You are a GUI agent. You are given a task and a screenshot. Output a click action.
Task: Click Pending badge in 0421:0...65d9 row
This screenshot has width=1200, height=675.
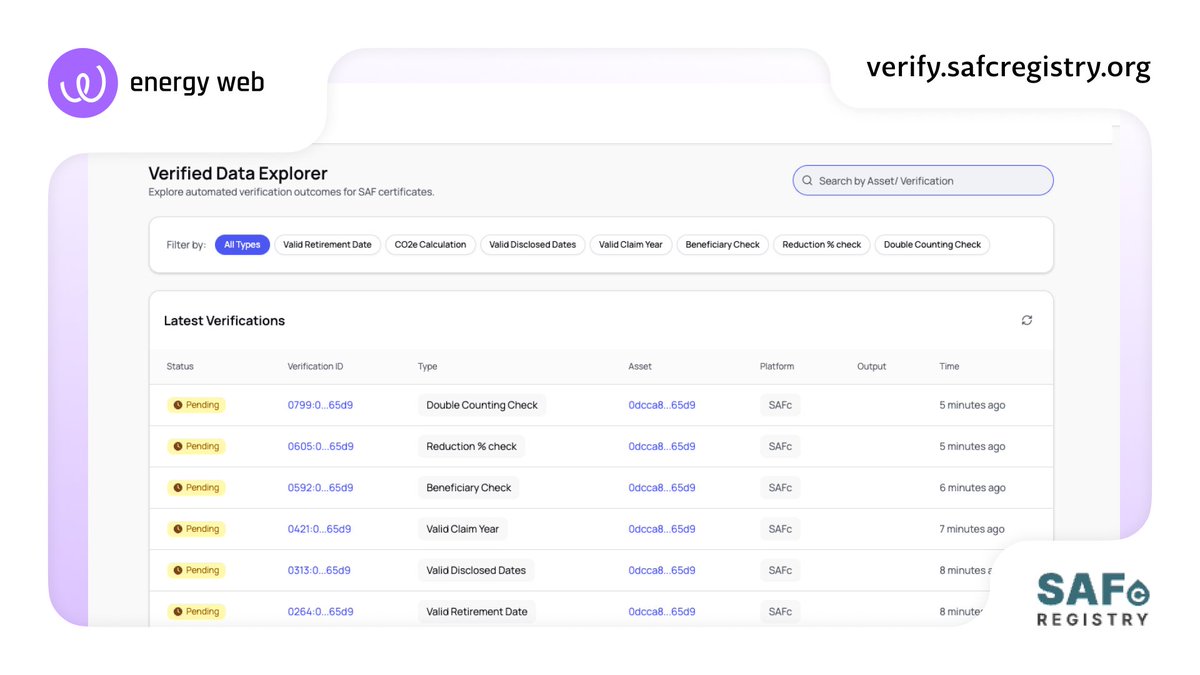click(196, 529)
